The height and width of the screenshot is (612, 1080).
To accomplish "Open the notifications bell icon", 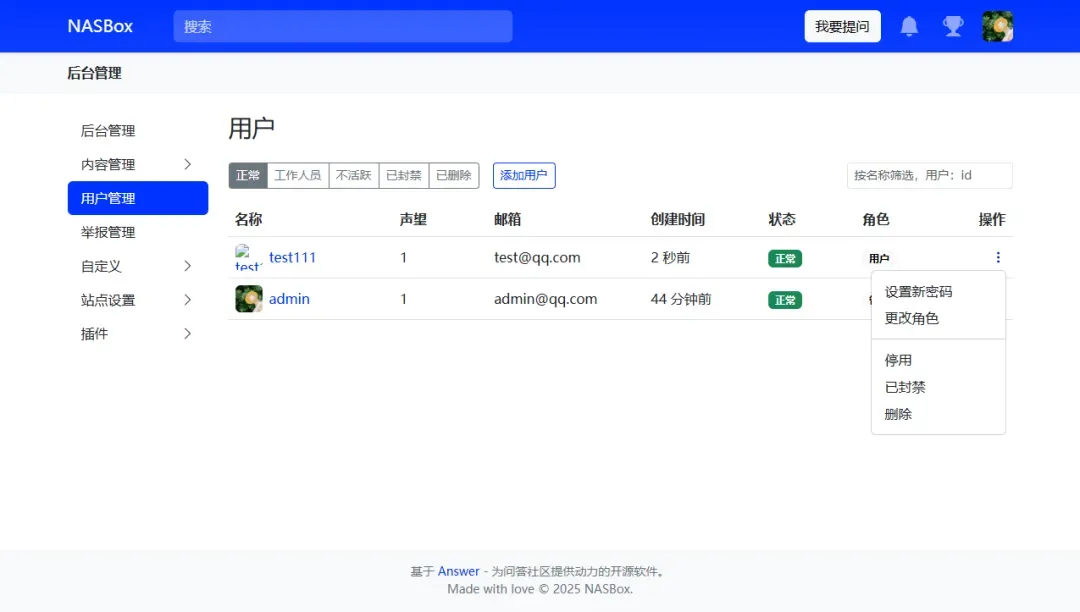I will [x=909, y=26].
